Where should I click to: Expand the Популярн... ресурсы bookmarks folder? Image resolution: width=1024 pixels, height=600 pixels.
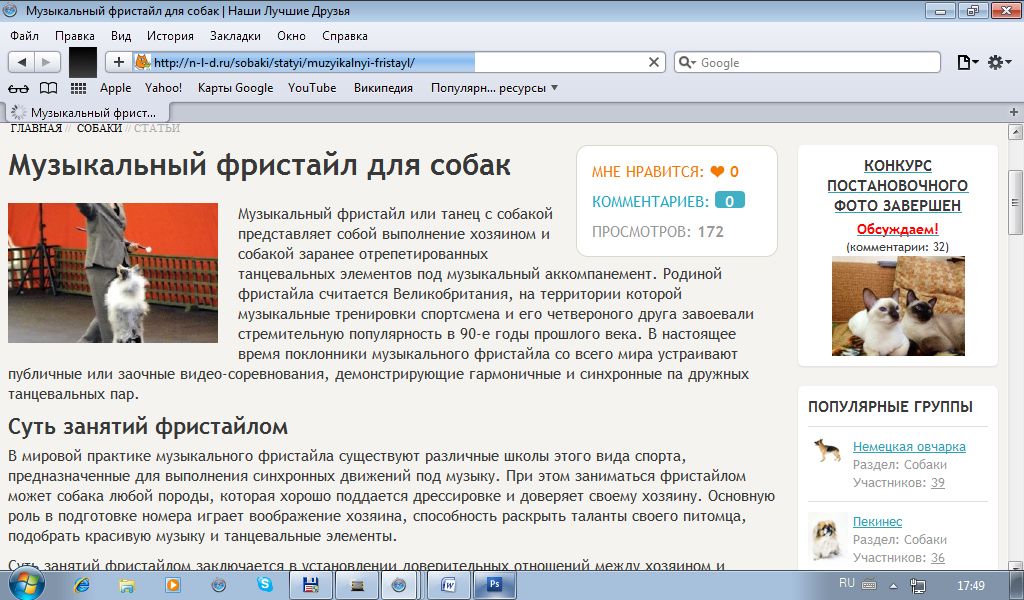494,88
